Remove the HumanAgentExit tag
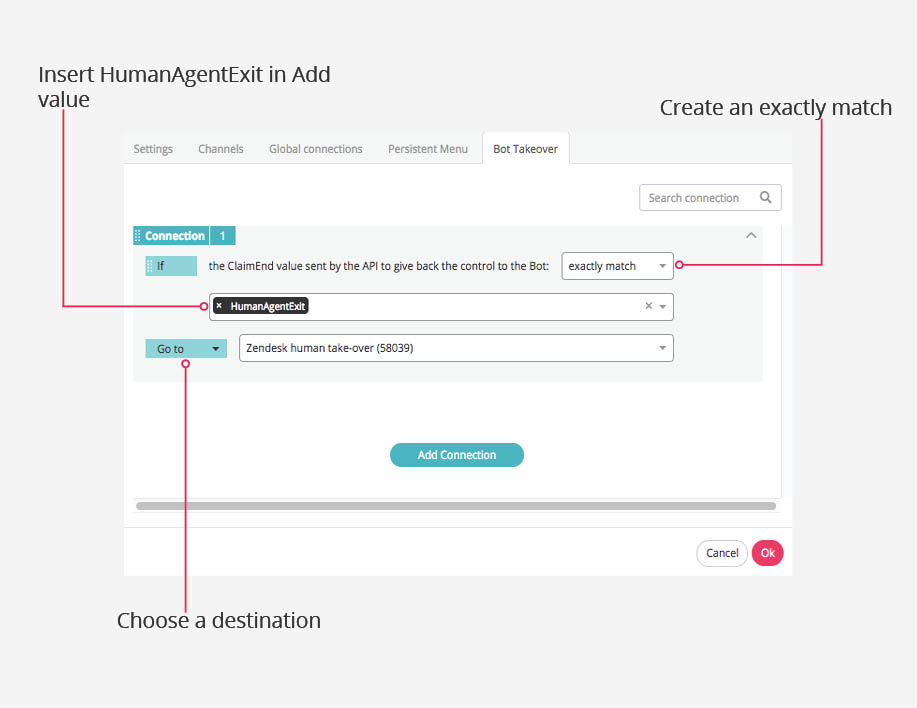The image size is (917, 708). point(219,306)
